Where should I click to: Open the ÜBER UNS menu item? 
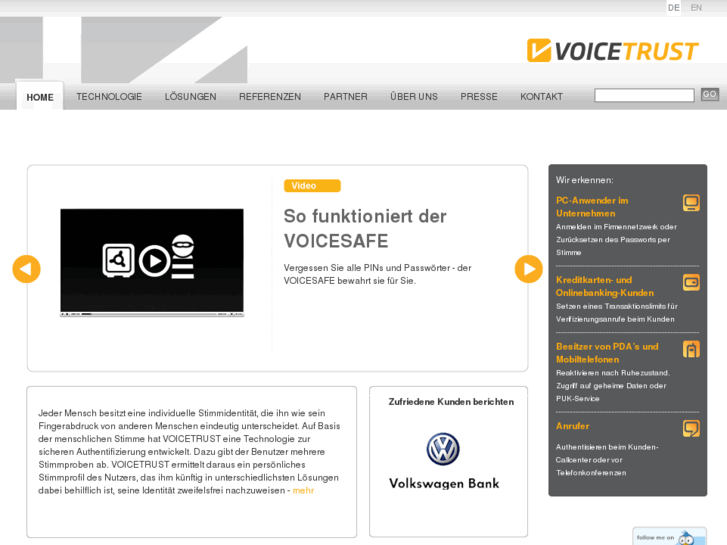[414, 96]
